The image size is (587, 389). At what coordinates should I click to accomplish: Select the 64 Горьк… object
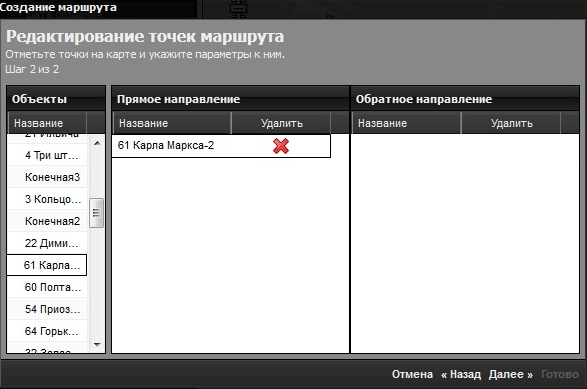(x=48, y=331)
